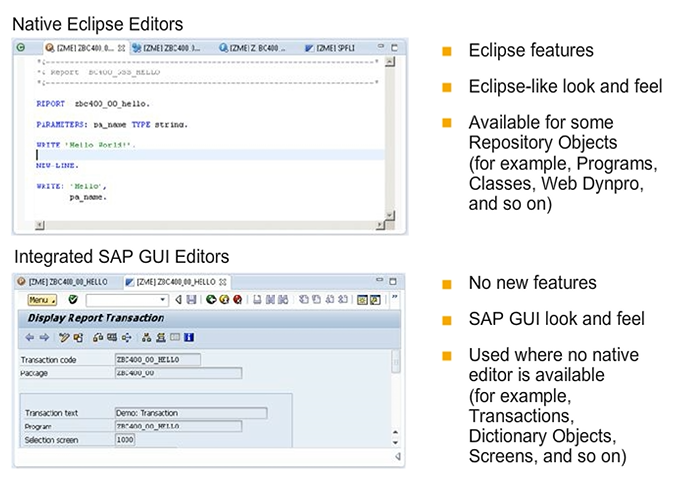
Task: Click the yellow Exit icon in SAP toolbar
Action: tap(225, 299)
